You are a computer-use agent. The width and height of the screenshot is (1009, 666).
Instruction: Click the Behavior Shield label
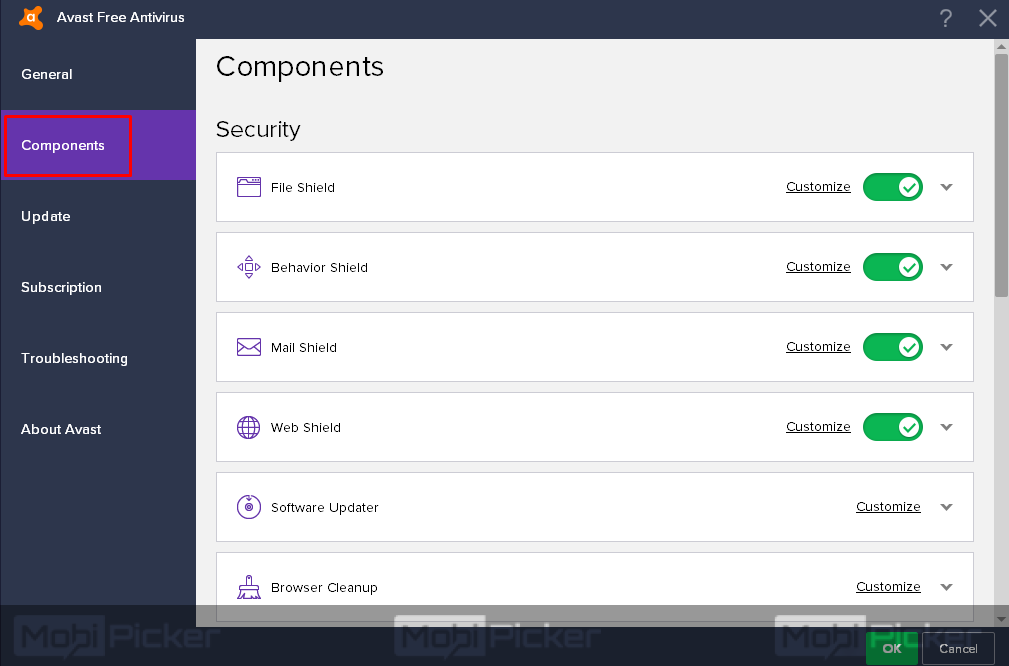[319, 267]
